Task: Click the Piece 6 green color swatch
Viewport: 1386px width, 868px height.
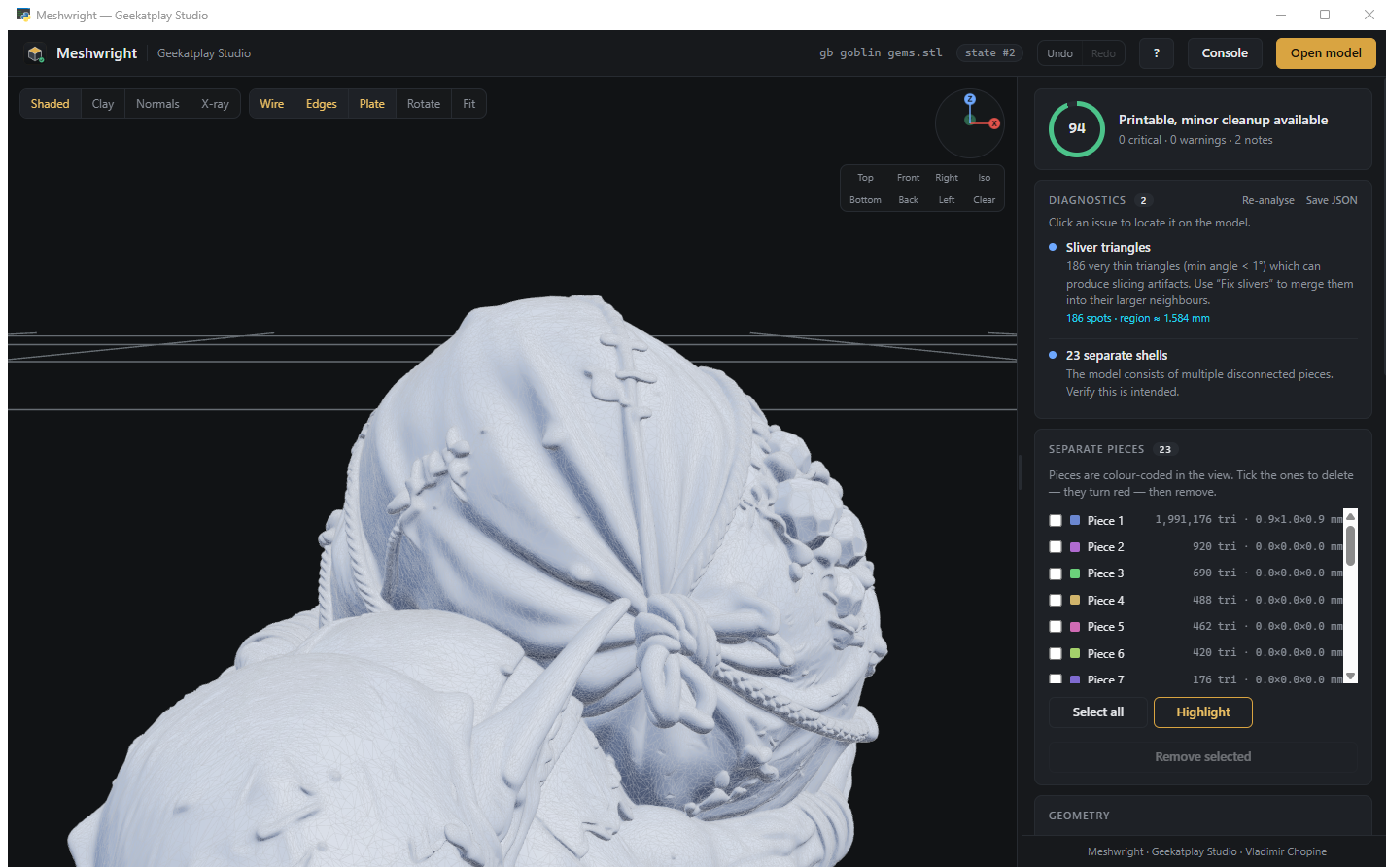Action: (x=1075, y=654)
